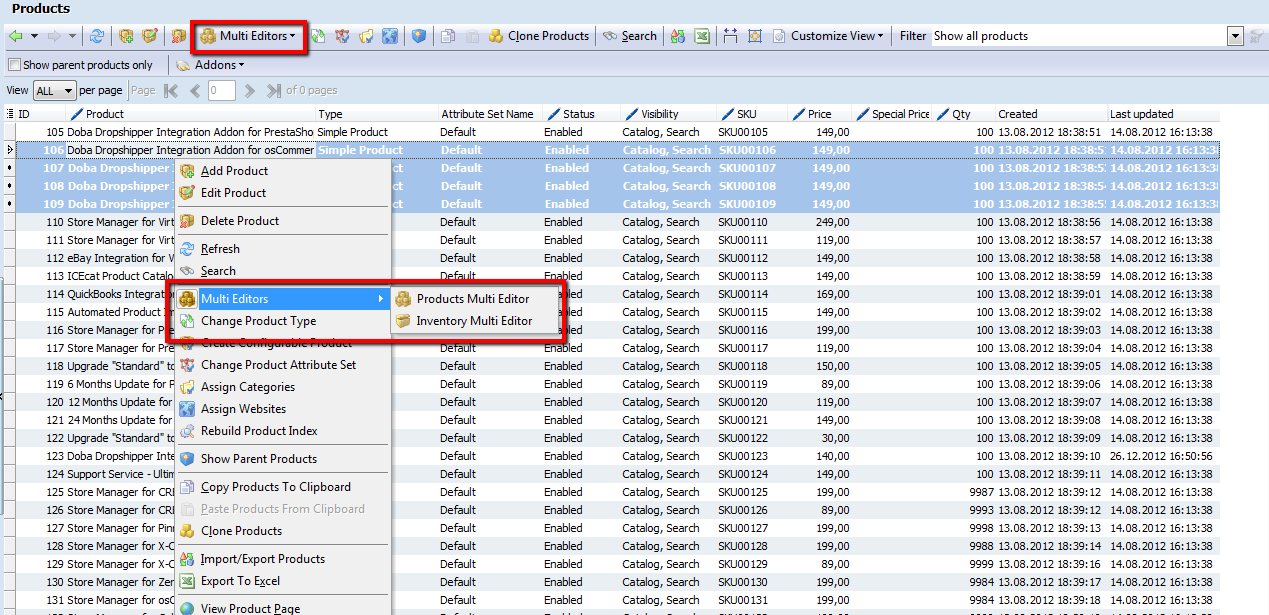Click the Assign Websites globe icon in toolbar

tap(389, 36)
